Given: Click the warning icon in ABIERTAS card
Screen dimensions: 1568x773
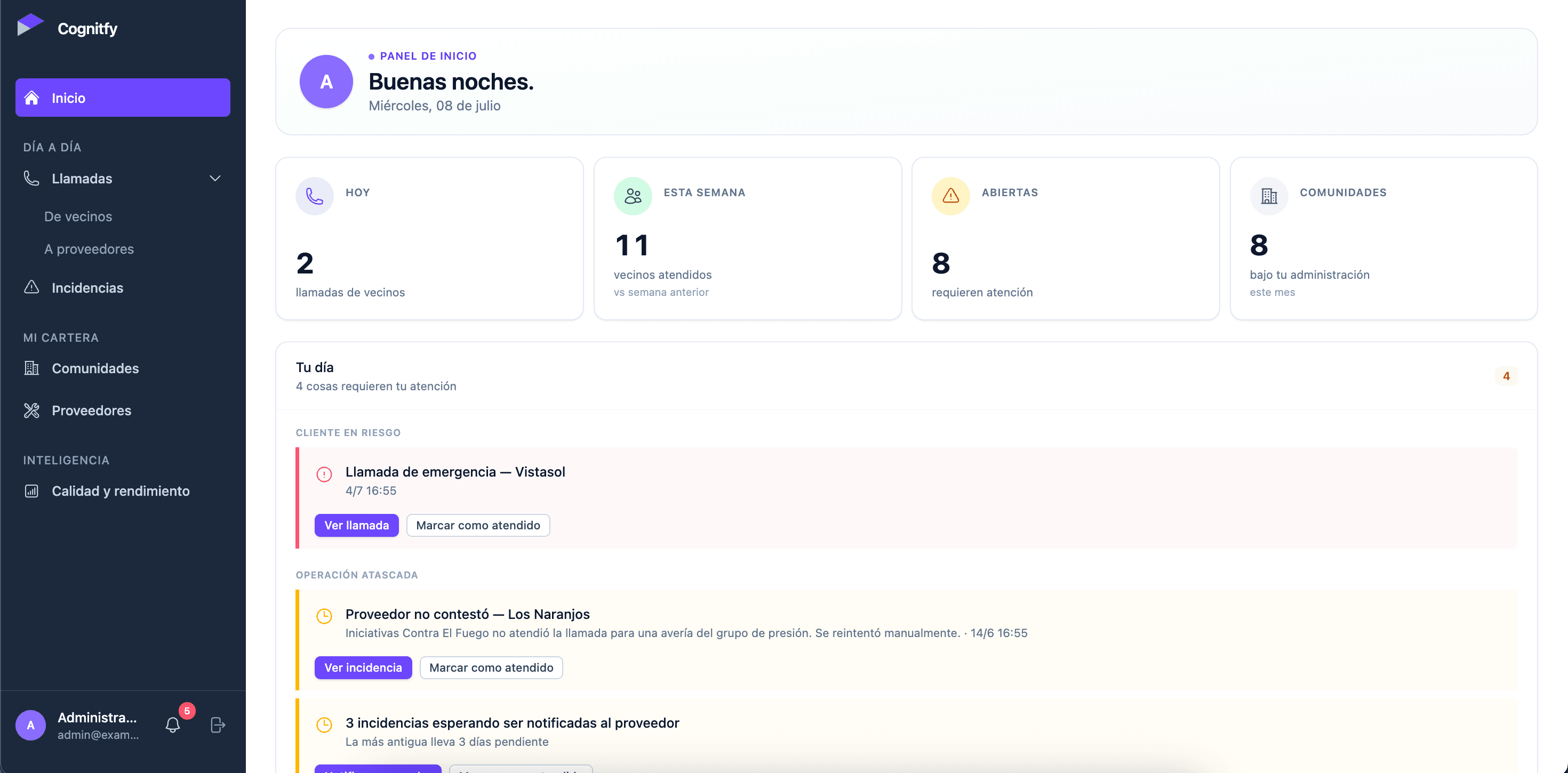Looking at the screenshot, I should [x=951, y=196].
